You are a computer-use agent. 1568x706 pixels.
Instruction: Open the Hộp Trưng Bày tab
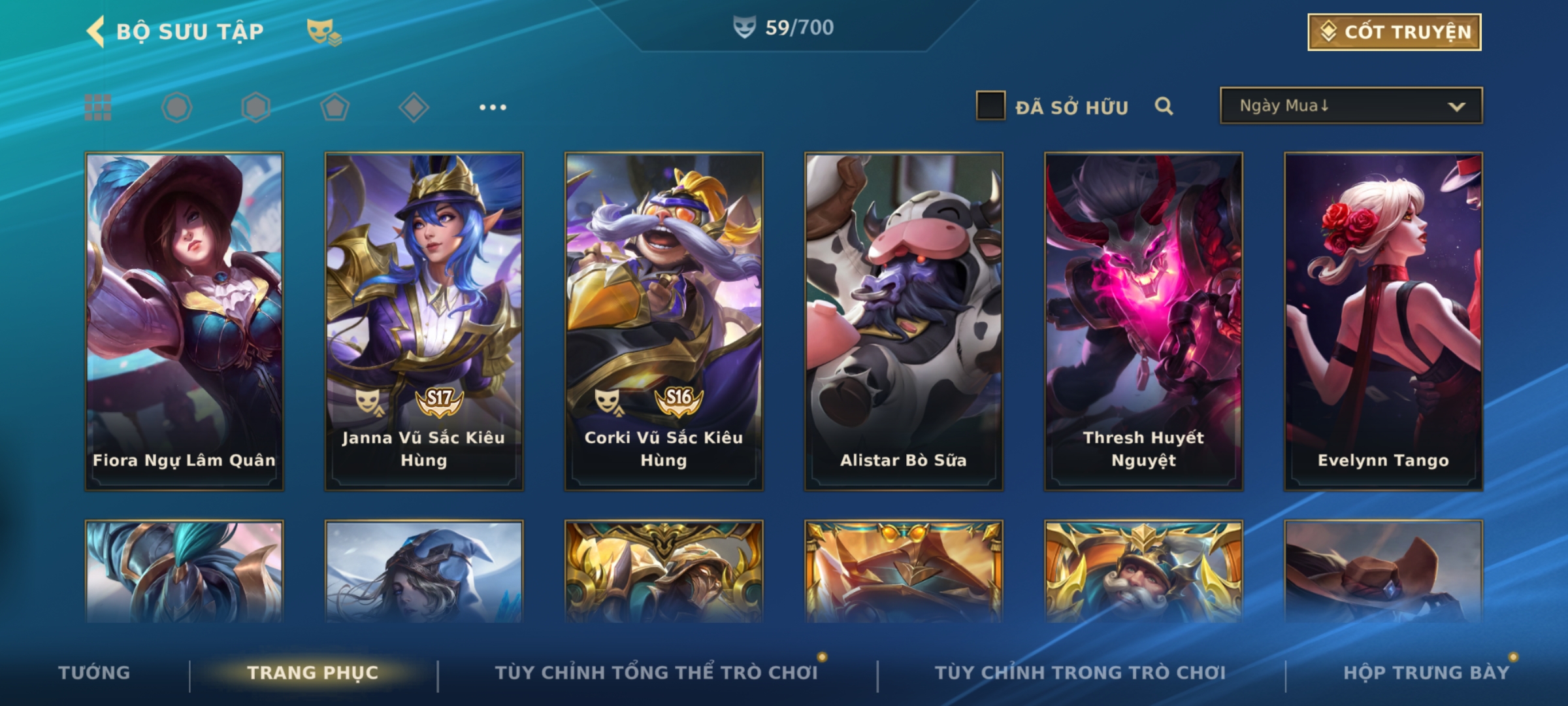[x=1426, y=673]
